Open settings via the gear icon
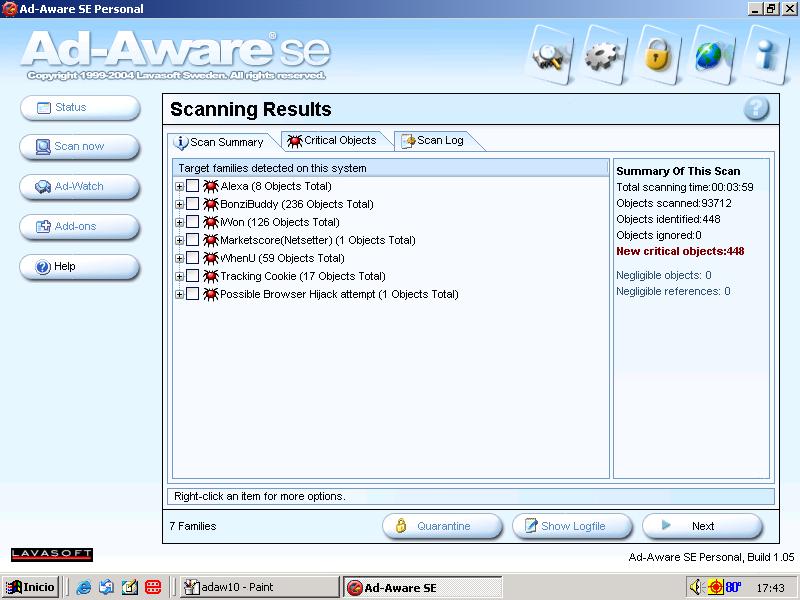Viewport: 800px width, 600px height. tap(603, 55)
